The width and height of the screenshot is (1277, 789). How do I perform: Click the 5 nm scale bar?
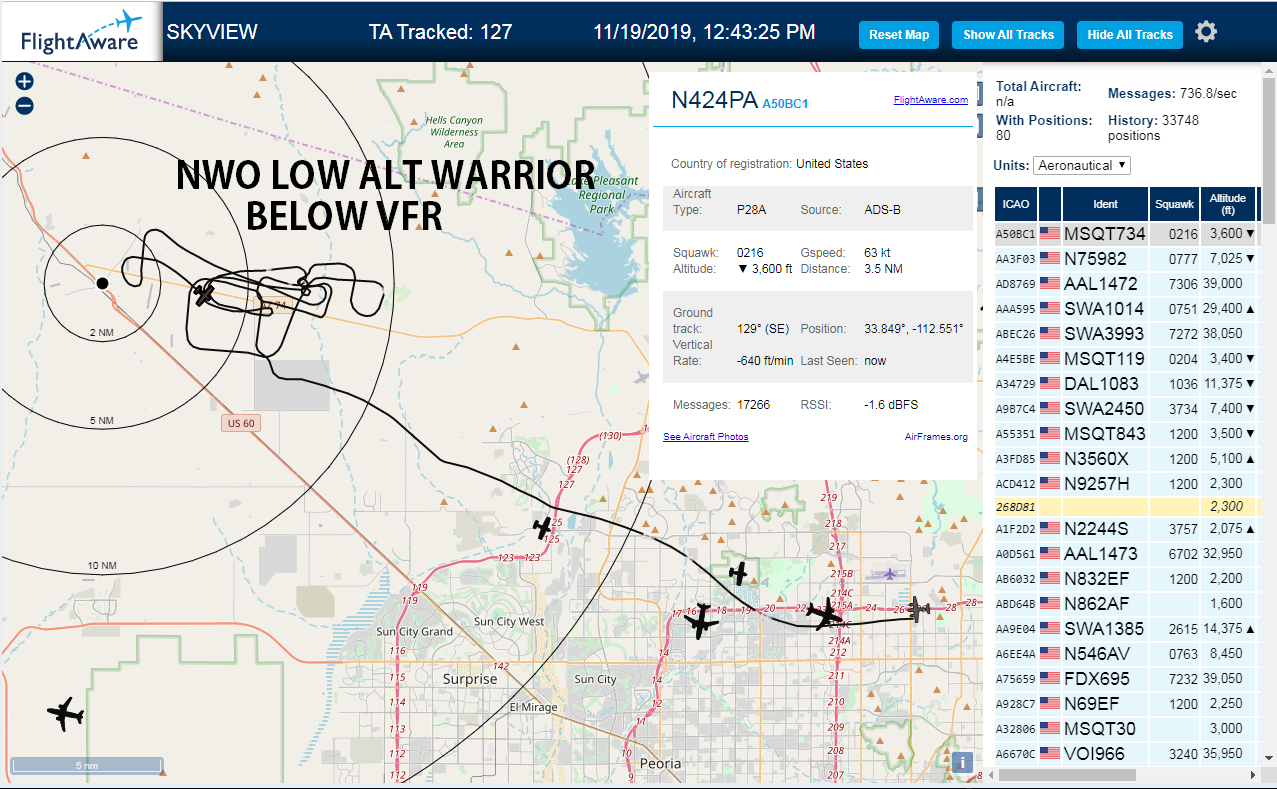(86, 766)
